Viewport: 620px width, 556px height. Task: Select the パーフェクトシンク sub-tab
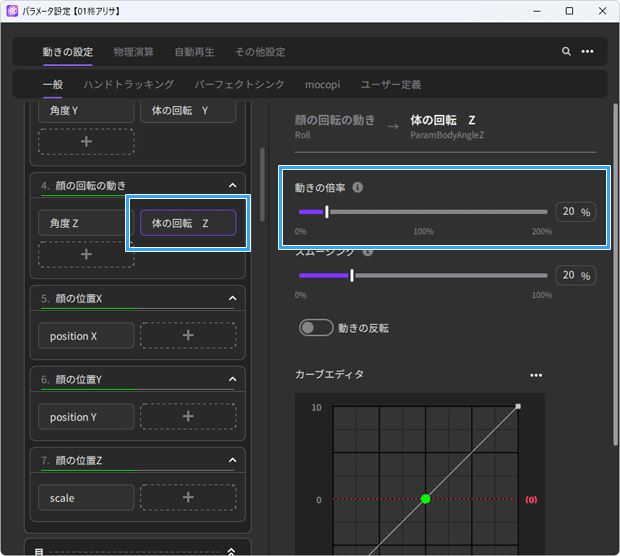[239, 84]
